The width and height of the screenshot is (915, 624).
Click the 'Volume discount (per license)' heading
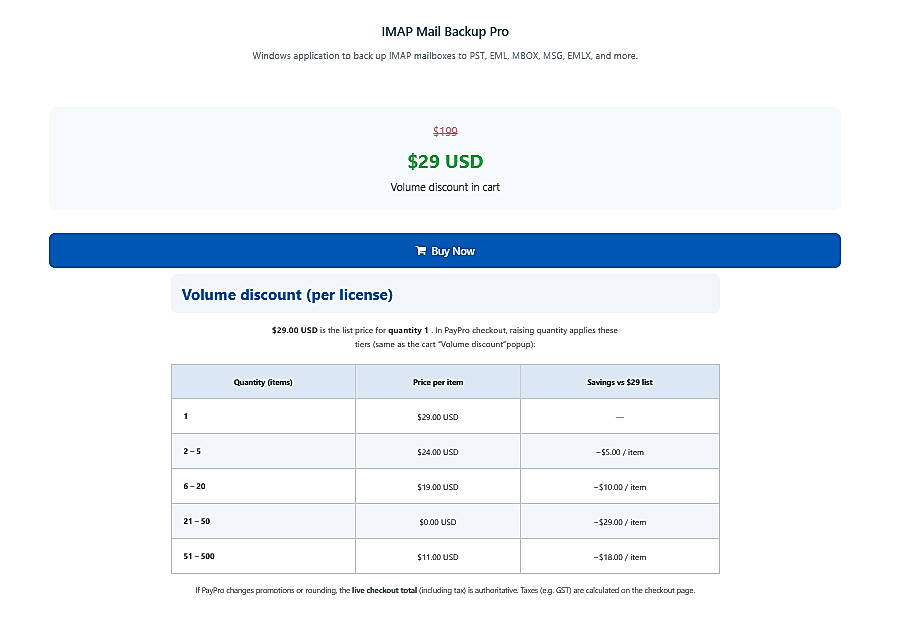click(287, 295)
